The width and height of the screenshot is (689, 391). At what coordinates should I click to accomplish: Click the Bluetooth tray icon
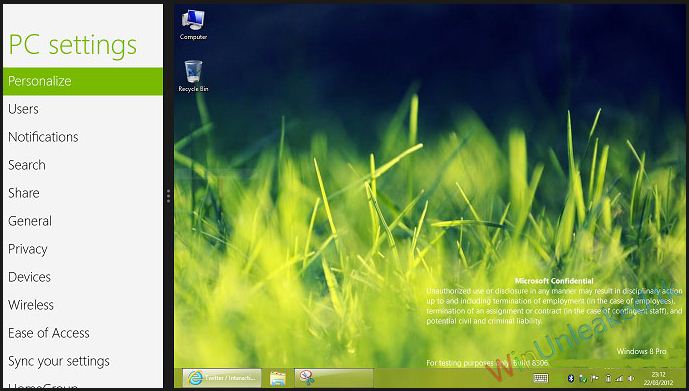[571, 378]
